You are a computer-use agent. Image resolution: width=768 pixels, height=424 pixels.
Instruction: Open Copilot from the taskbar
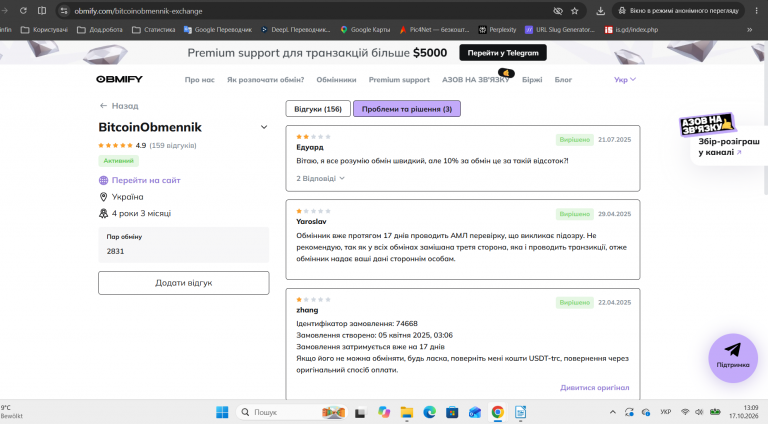pos(384,412)
